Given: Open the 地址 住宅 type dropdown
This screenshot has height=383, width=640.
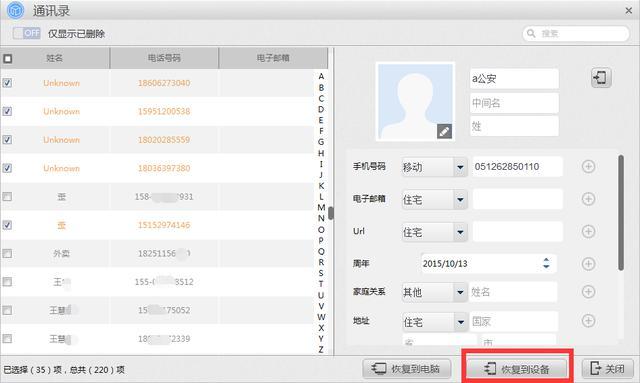Looking at the screenshot, I should tap(434, 322).
